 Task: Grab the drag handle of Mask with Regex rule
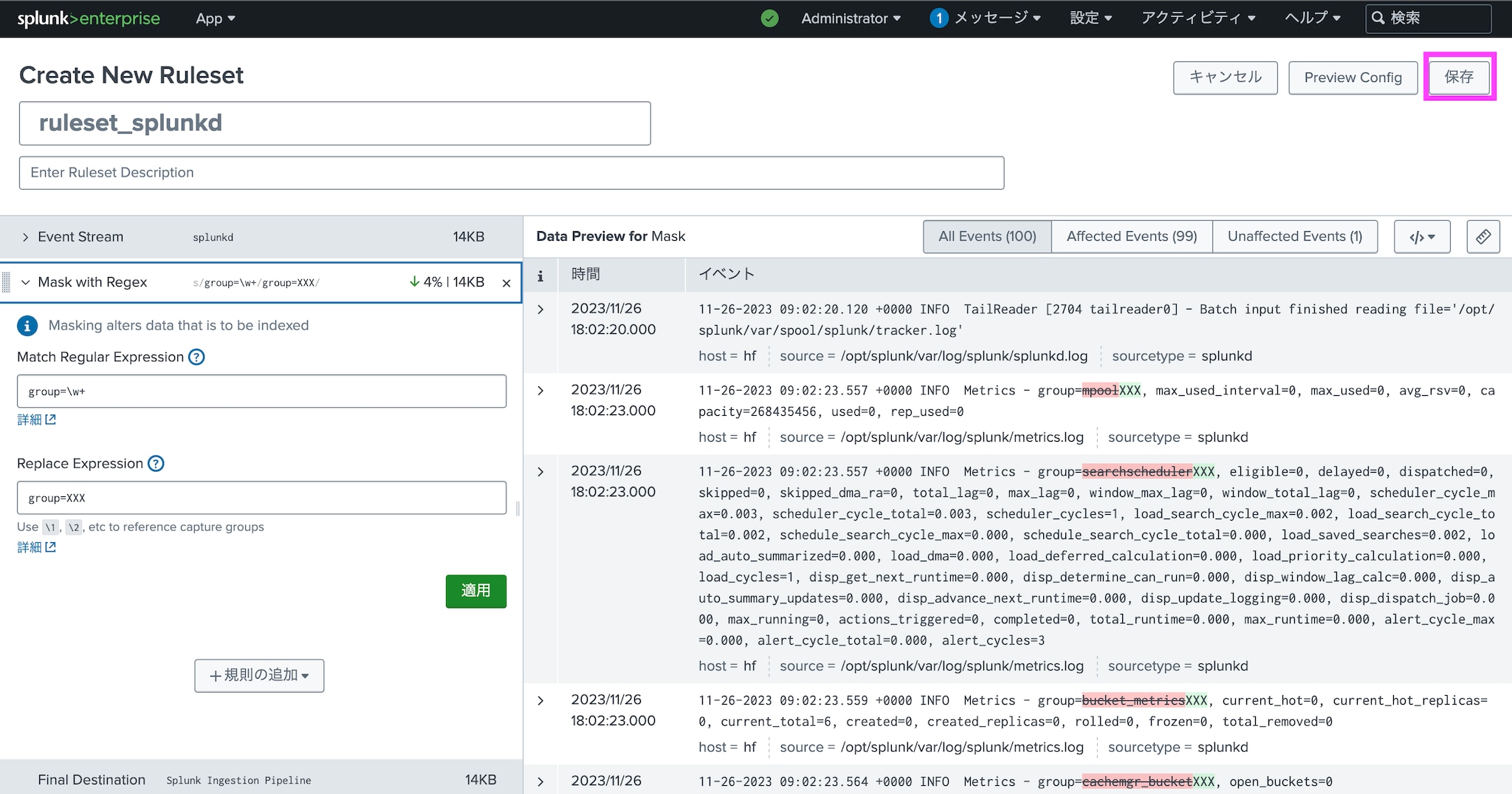(7, 282)
